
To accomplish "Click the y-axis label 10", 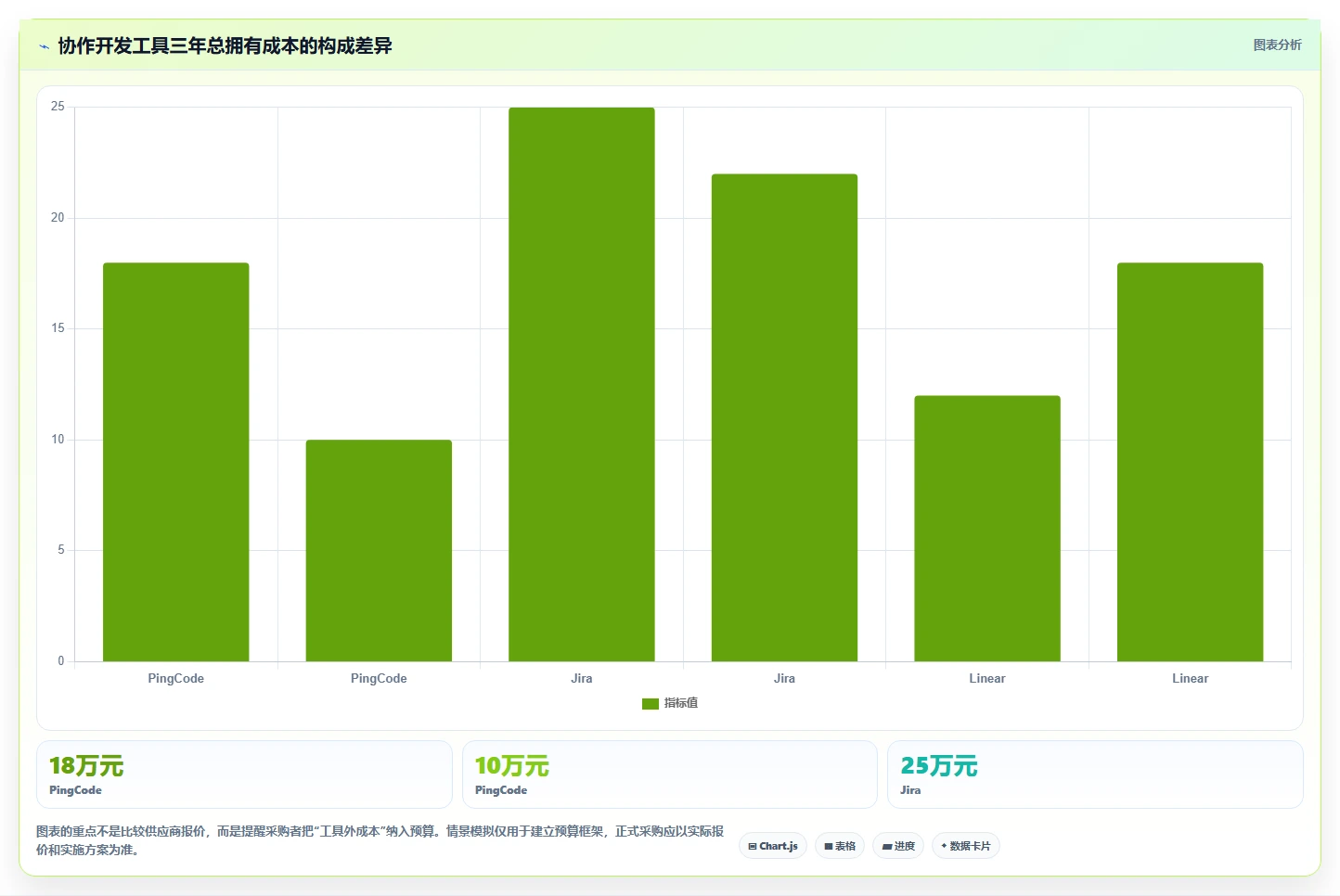I will point(58,440).
